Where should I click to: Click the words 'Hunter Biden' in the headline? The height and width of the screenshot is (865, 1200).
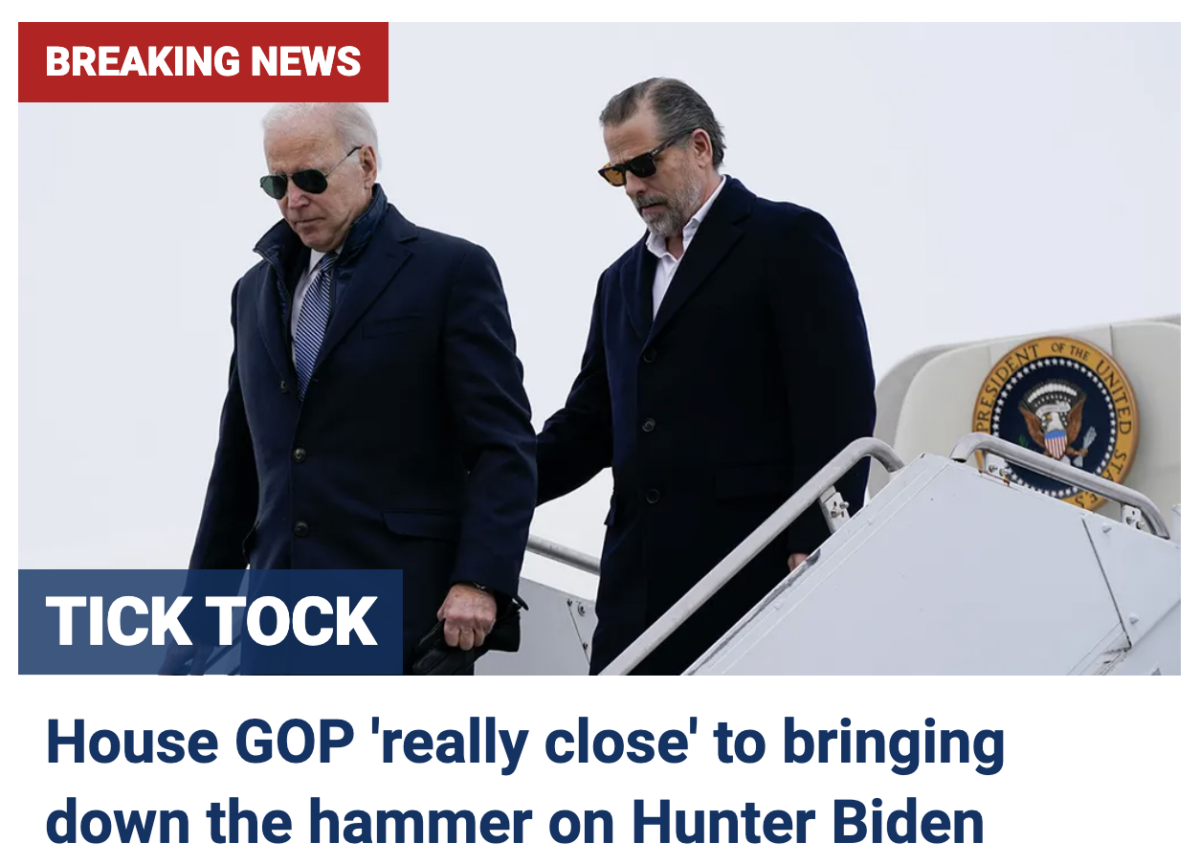click(808, 821)
